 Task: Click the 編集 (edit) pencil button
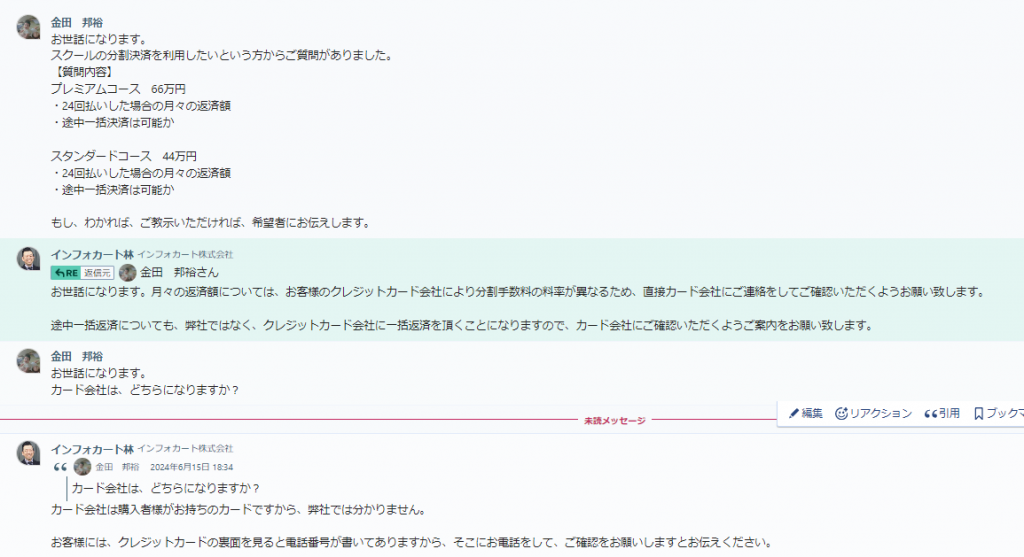click(805, 413)
